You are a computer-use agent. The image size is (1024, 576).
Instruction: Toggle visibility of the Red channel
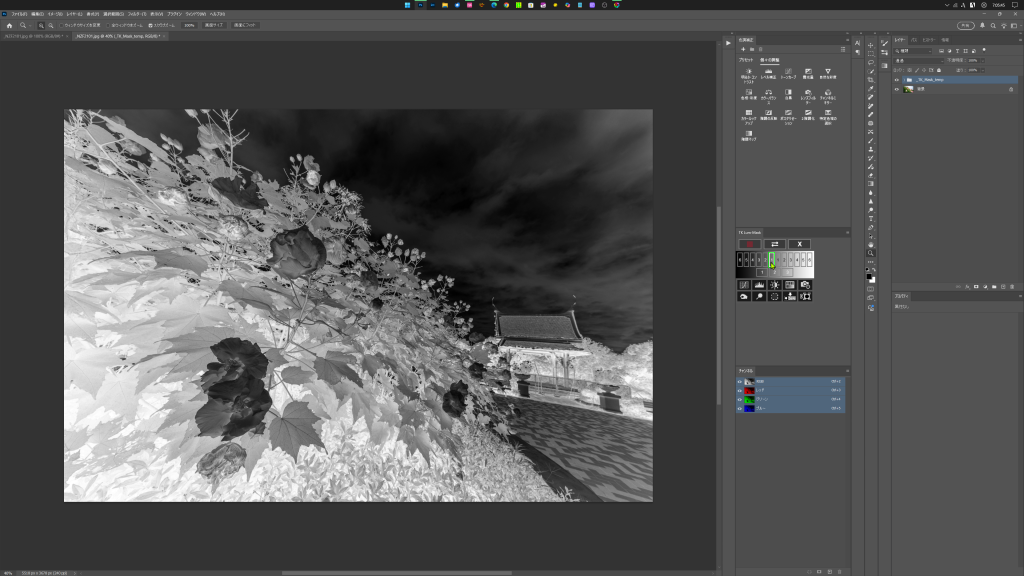[x=741, y=390]
